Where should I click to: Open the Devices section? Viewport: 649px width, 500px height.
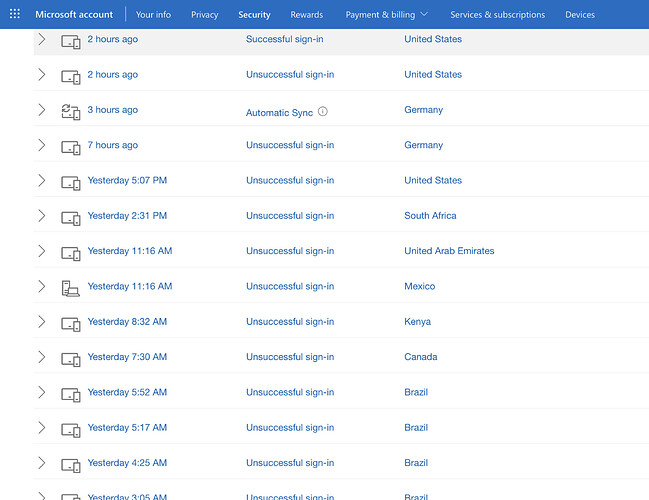pyautogui.click(x=580, y=14)
